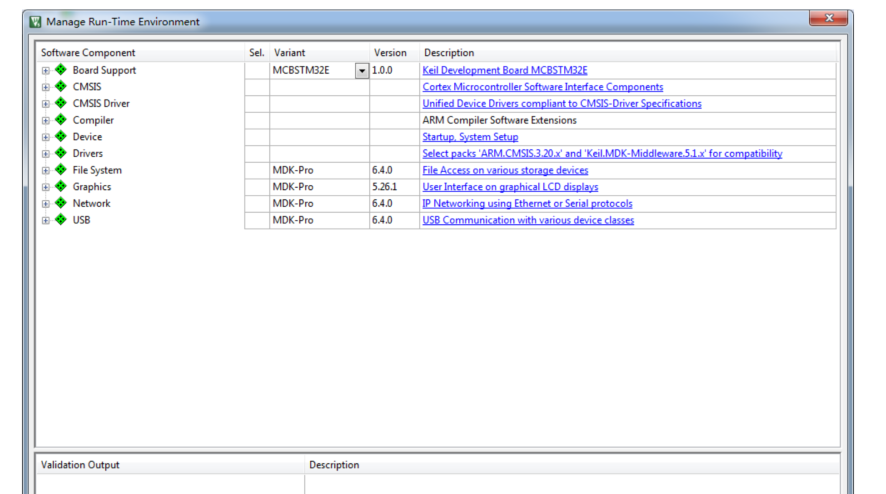Open the Select packs compatibility link
The width and height of the screenshot is (886, 494).
click(x=602, y=153)
